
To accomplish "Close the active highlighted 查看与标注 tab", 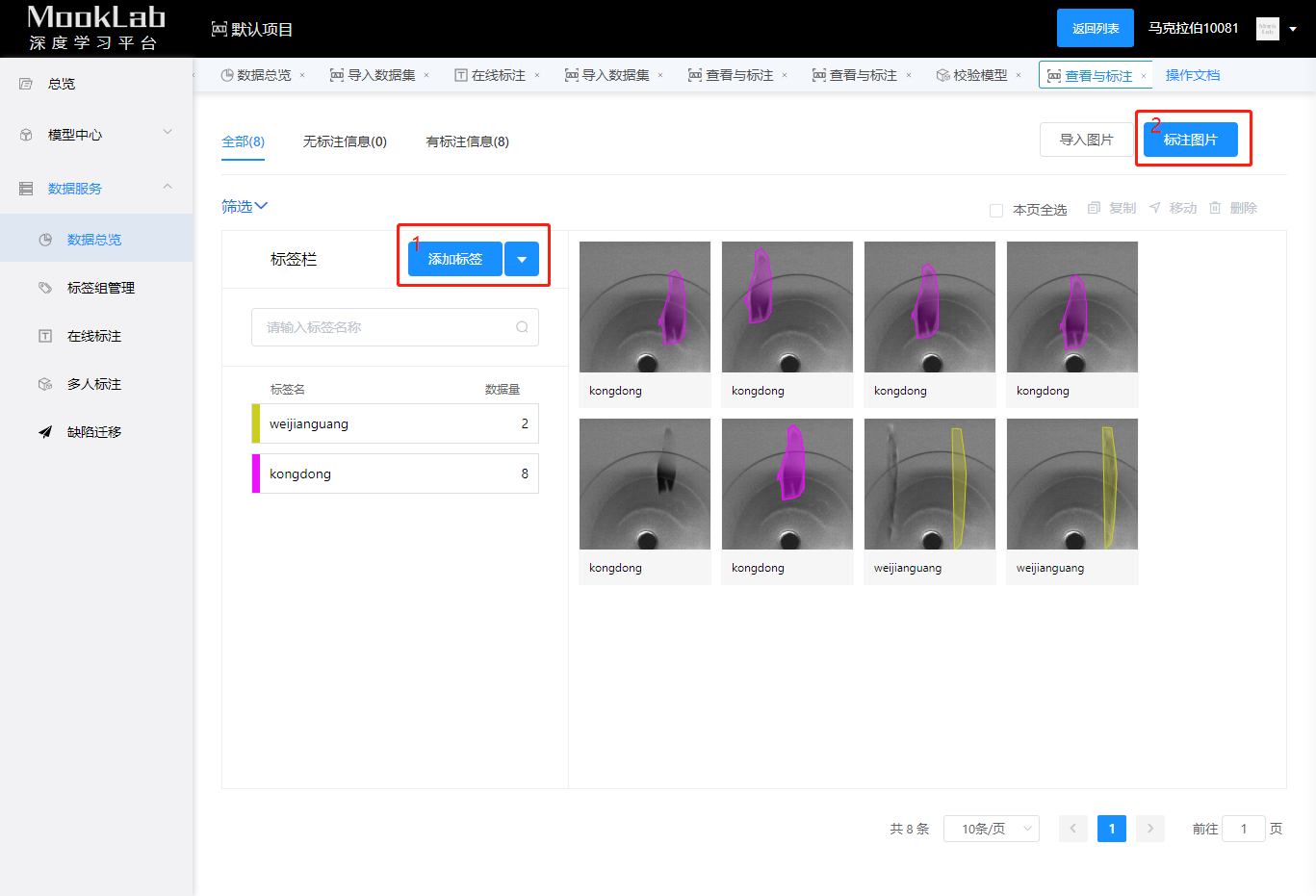I will click(x=1144, y=76).
